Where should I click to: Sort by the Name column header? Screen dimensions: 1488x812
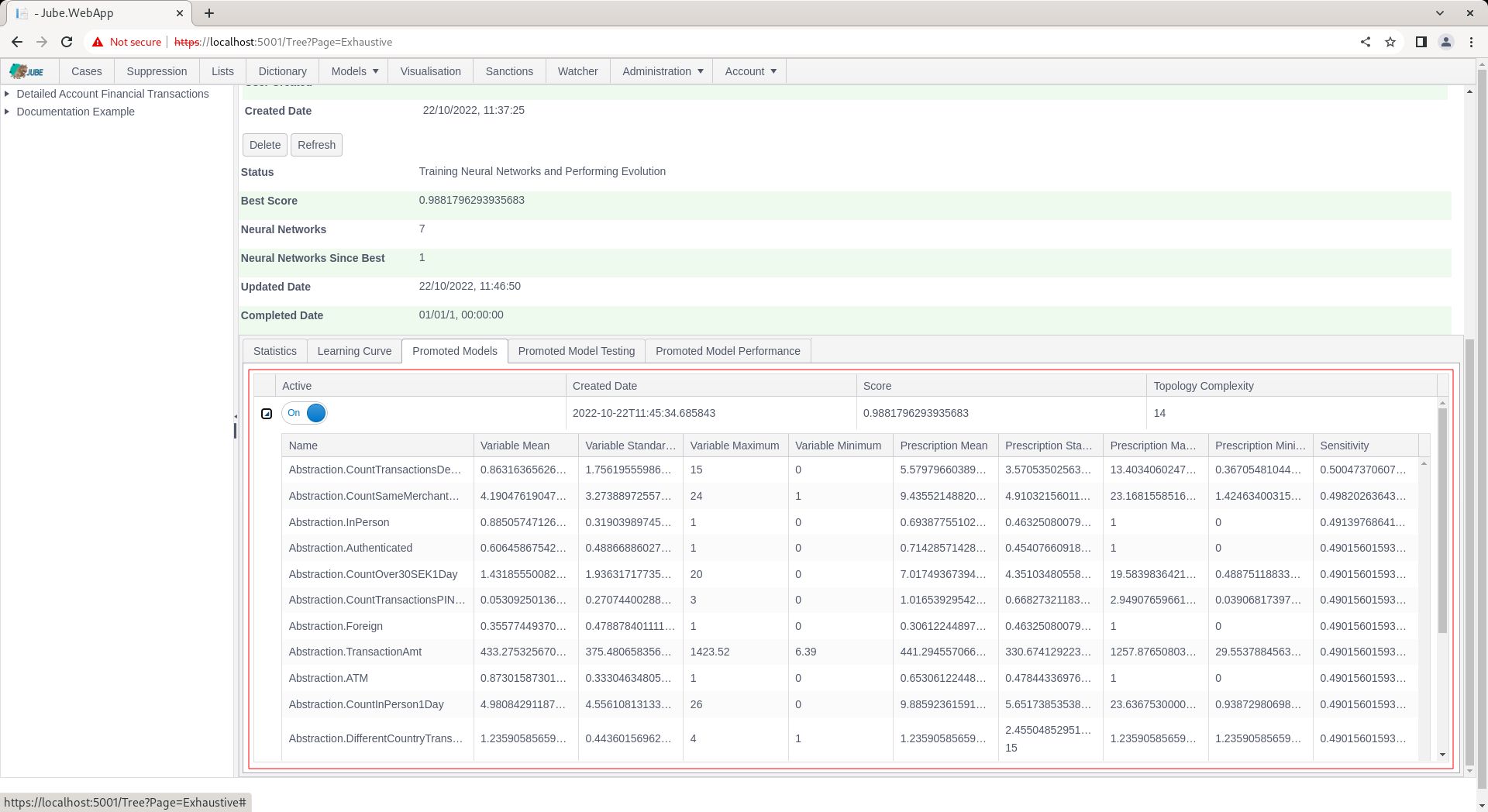[378, 446]
